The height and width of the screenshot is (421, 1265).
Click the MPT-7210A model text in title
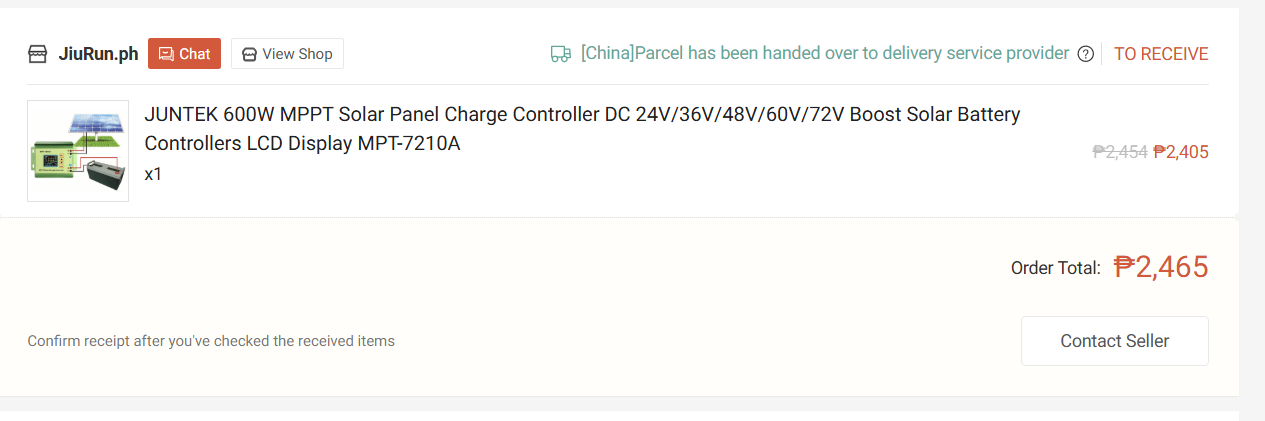pyautogui.click(x=409, y=143)
